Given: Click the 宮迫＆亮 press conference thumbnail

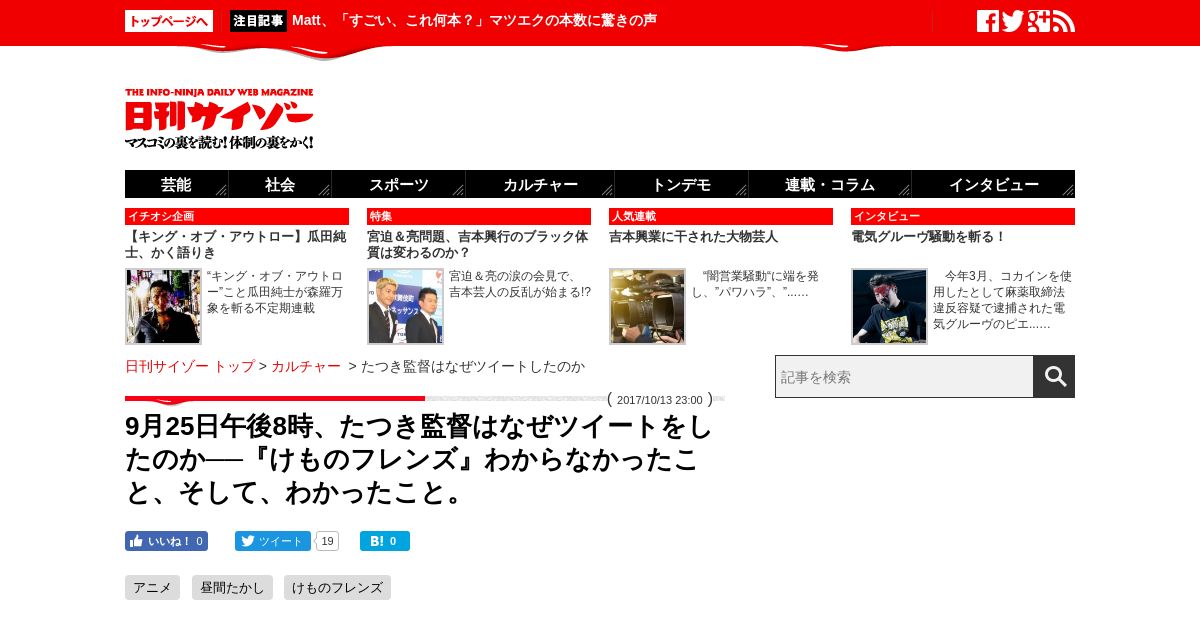Looking at the screenshot, I should coord(405,306).
